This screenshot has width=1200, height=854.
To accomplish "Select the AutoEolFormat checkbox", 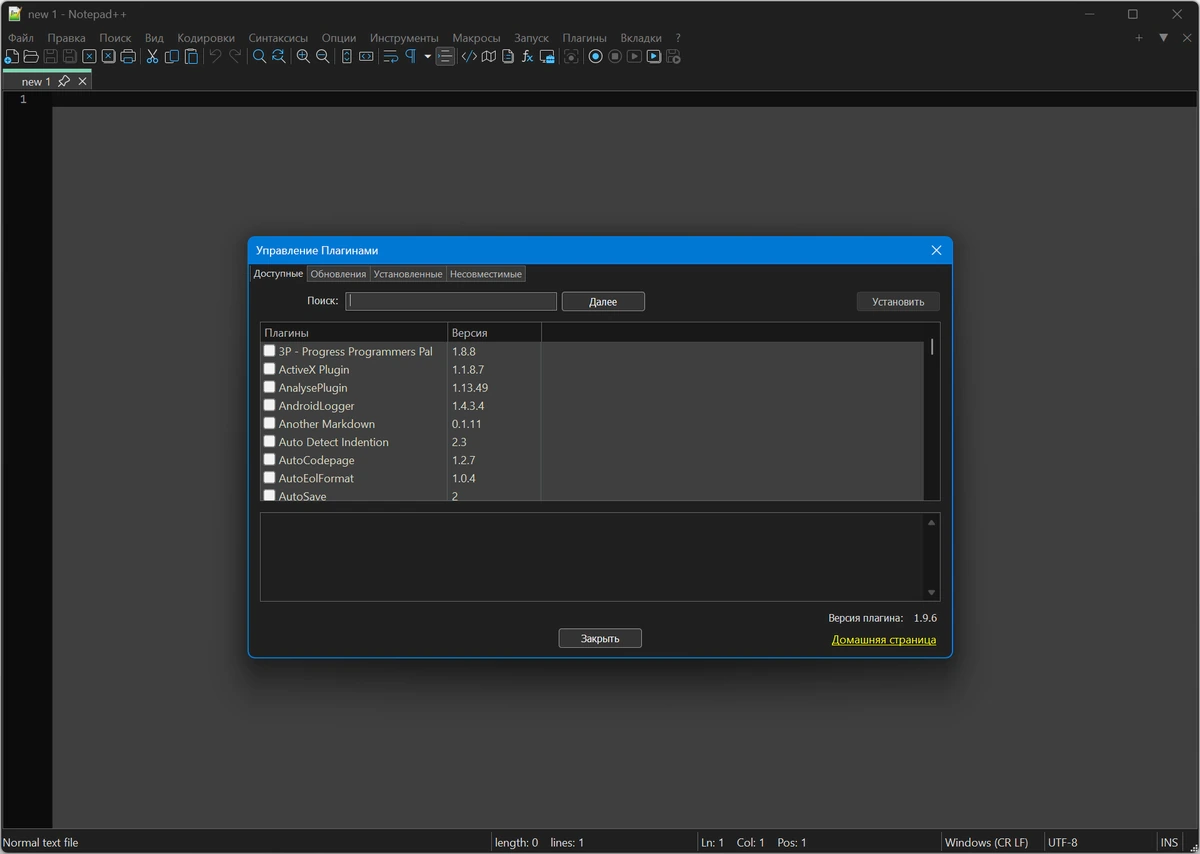I will pyautogui.click(x=269, y=478).
